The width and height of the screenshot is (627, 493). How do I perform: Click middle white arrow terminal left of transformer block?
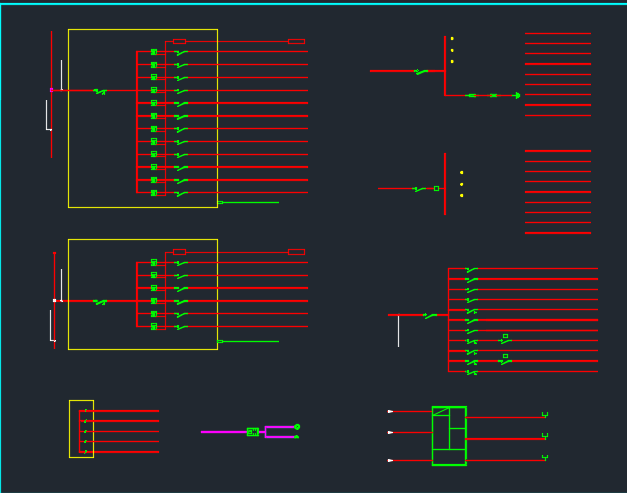(390, 433)
